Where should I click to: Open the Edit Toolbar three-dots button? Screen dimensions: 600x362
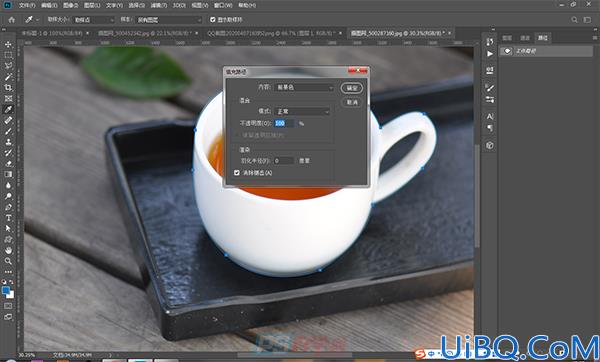[8, 272]
